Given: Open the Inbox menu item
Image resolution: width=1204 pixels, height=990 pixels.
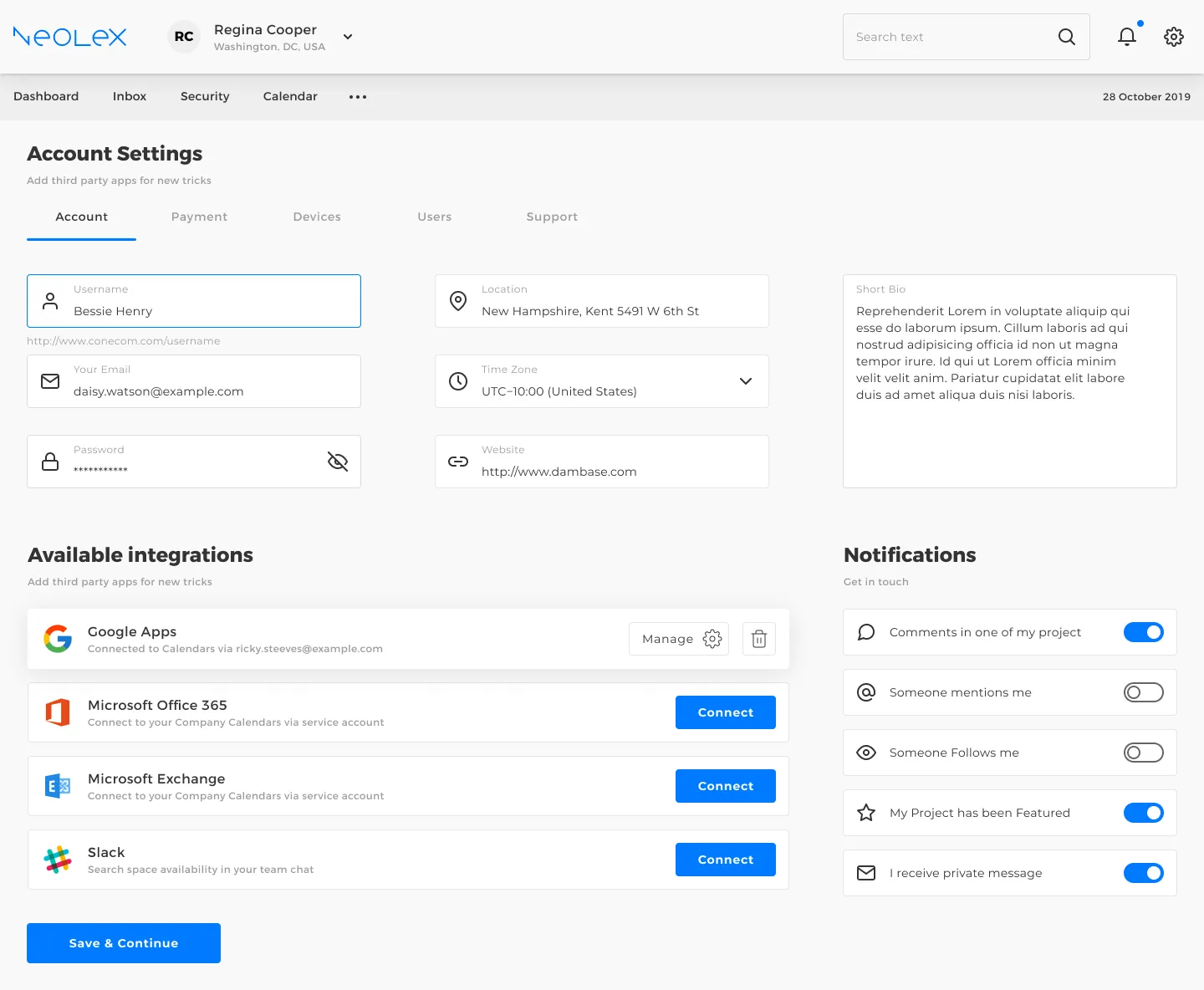Looking at the screenshot, I should 130,96.
